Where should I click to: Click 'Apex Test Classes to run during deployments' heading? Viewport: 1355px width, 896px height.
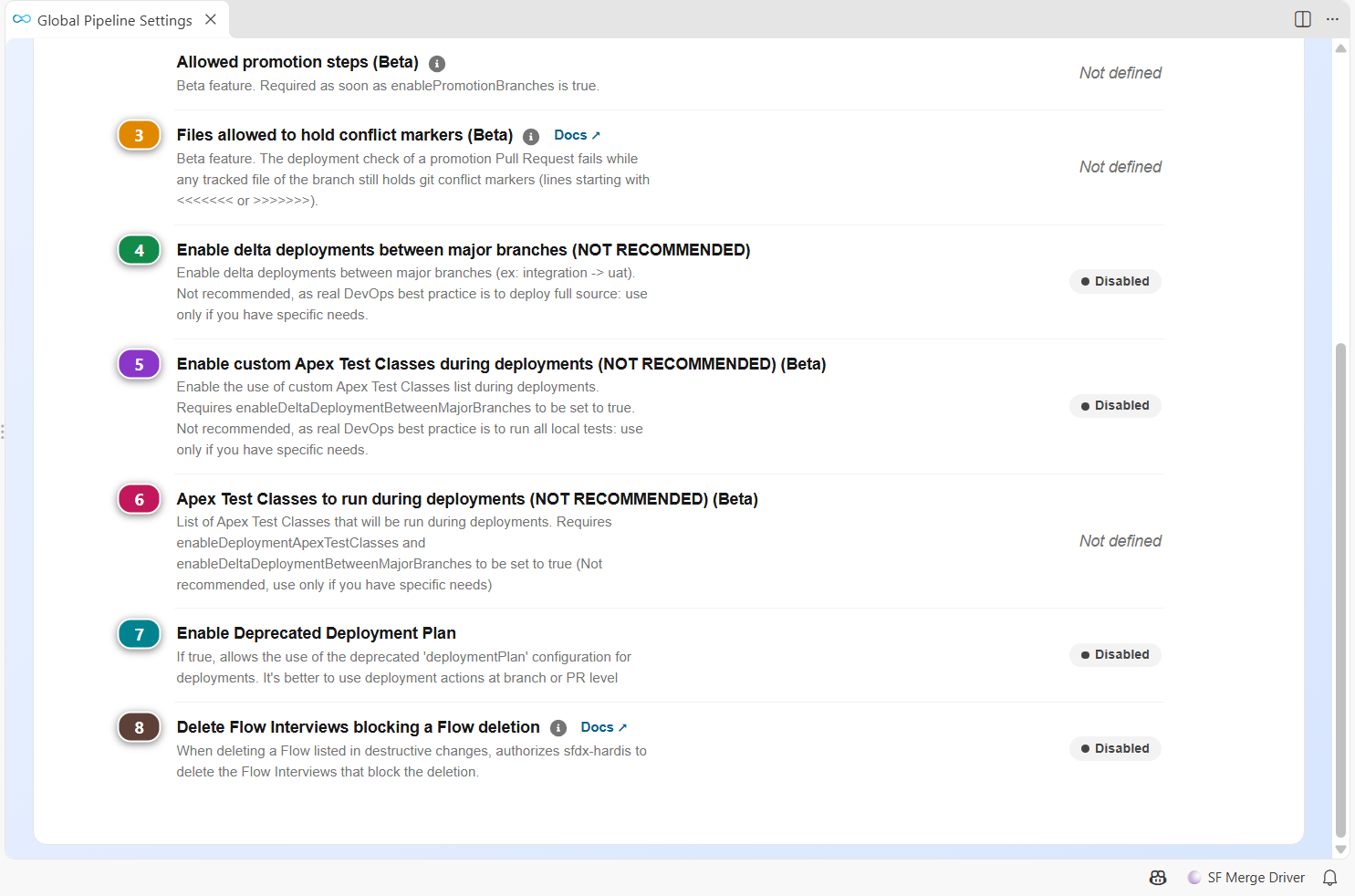pos(467,499)
